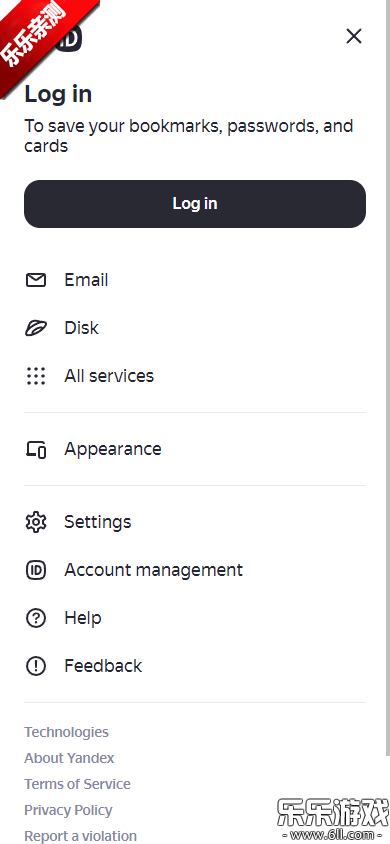Viewport: 390px width, 844px height.
Task: Click the All services grid icon
Action: [36, 376]
